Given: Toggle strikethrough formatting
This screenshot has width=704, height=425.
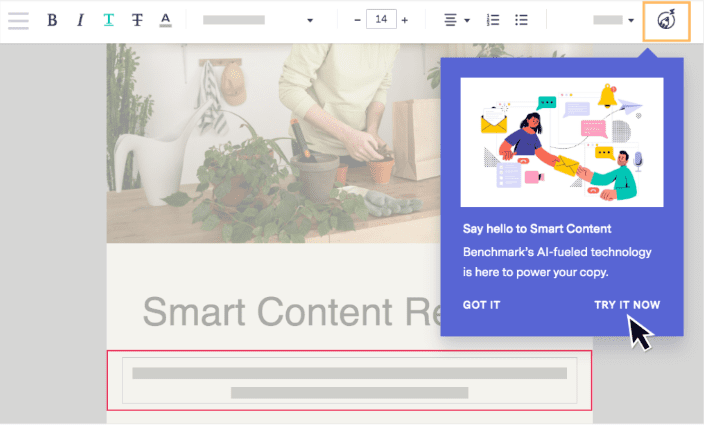Looking at the screenshot, I should [137, 21].
